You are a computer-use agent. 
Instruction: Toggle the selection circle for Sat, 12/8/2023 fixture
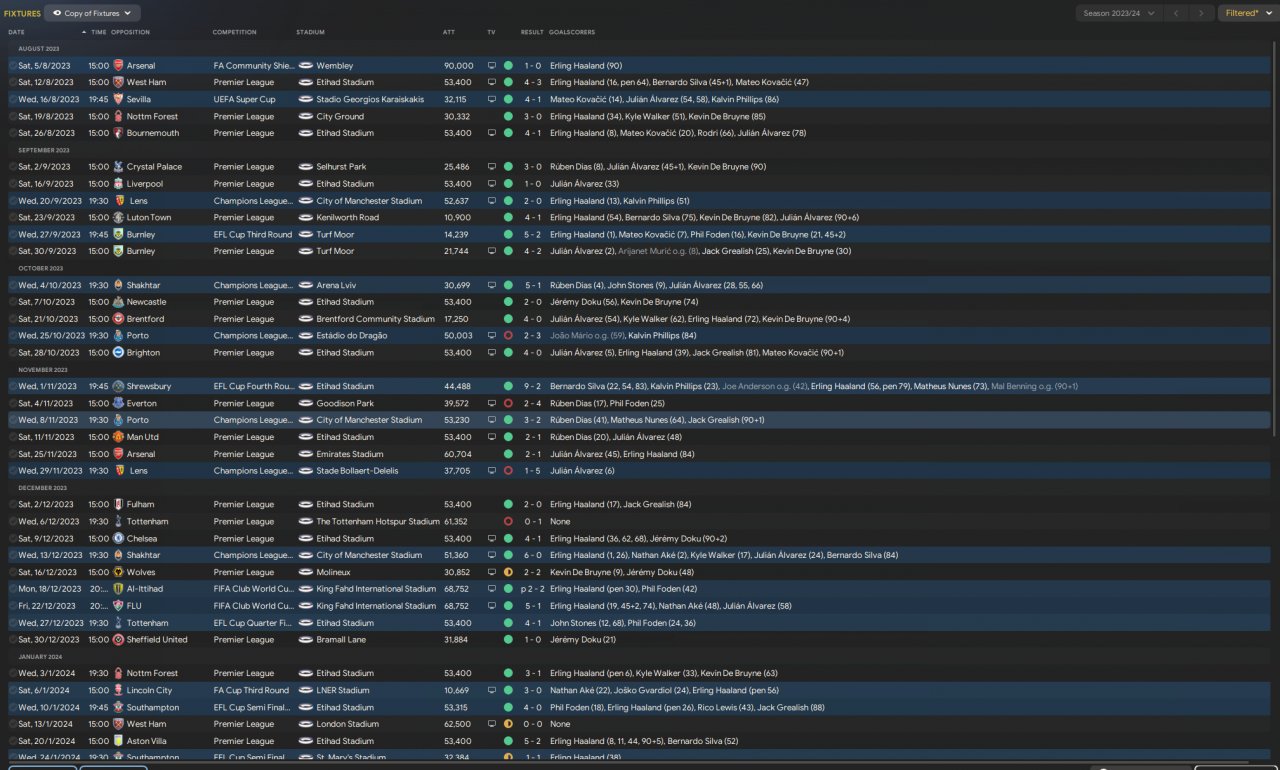click(13, 83)
